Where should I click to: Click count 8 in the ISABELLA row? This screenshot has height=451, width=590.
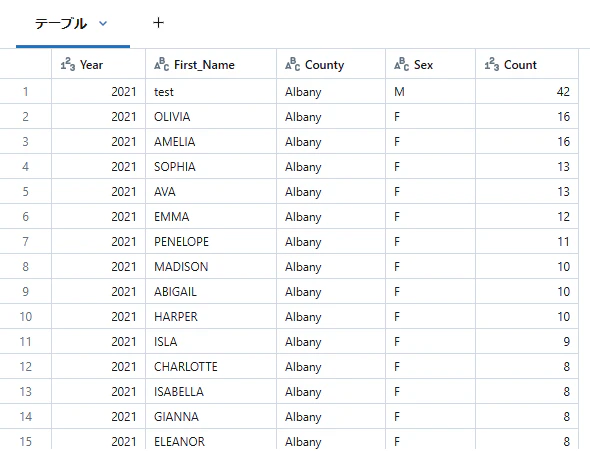[x=567, y=392]
